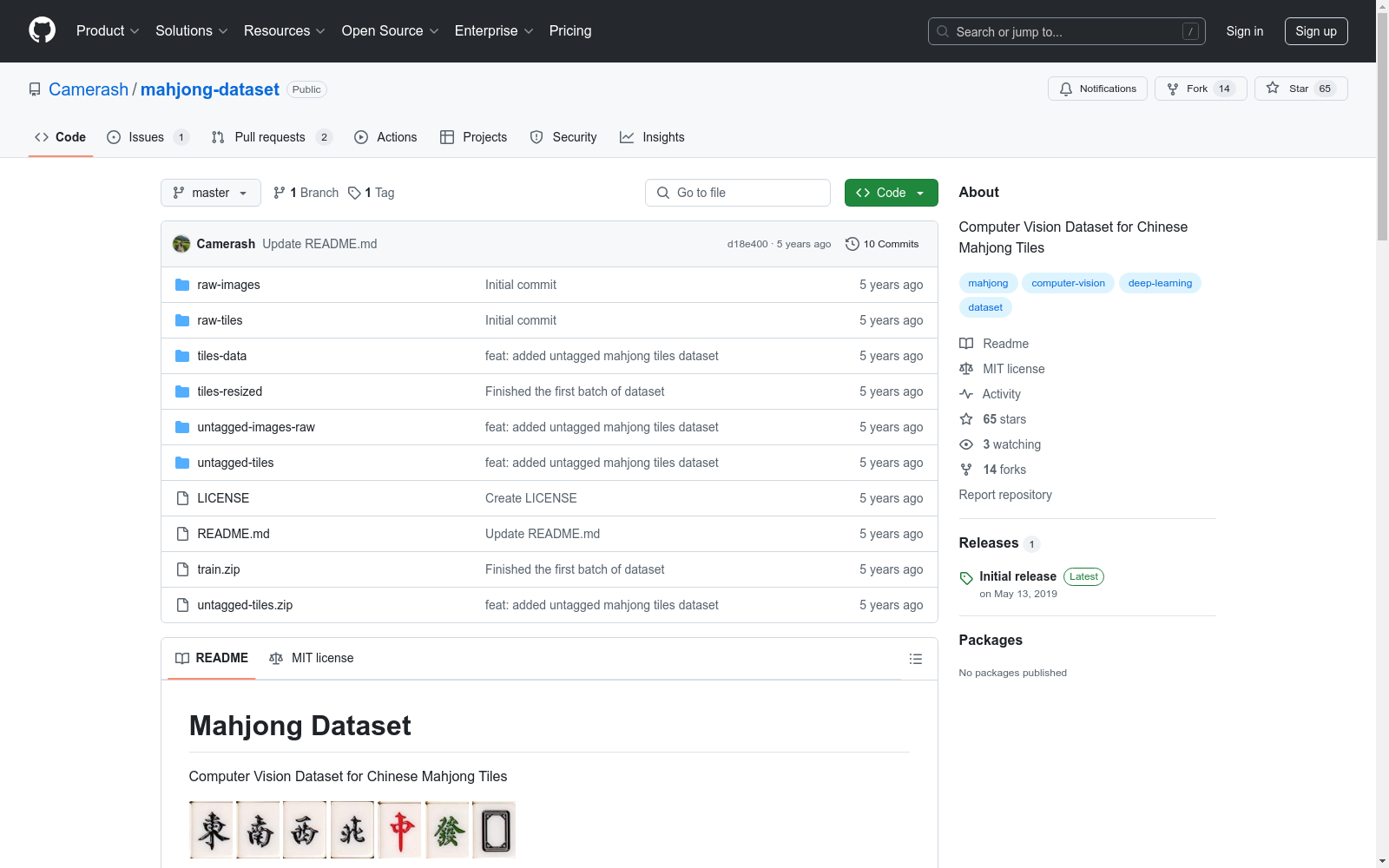This screenshot has width=1389, height=868.
Task: Click the LICENSE file icon
Action: pos(182,498)
